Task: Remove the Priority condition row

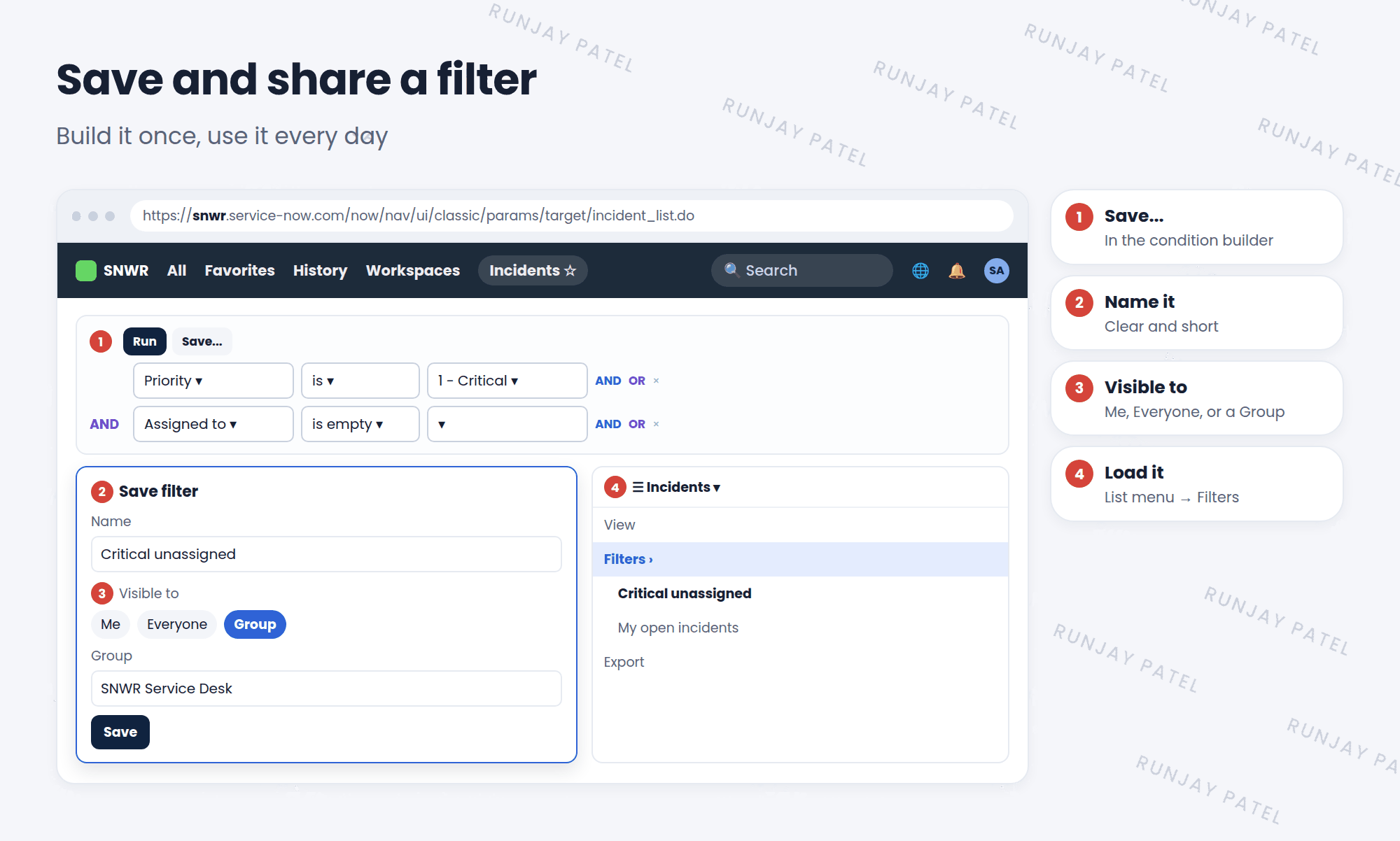Action: click(x=656, y=381)
